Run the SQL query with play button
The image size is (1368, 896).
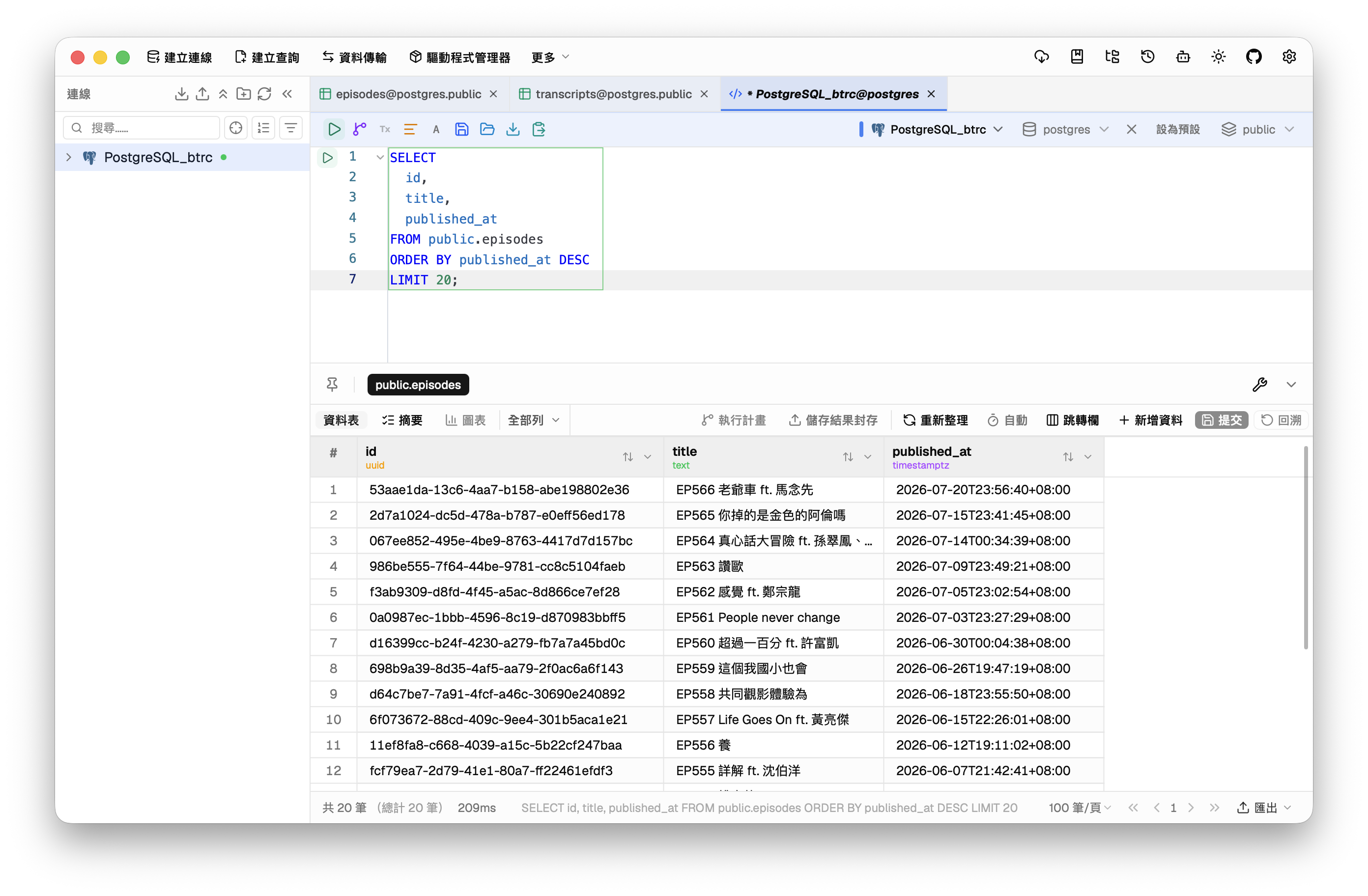[x=334, y=129]
